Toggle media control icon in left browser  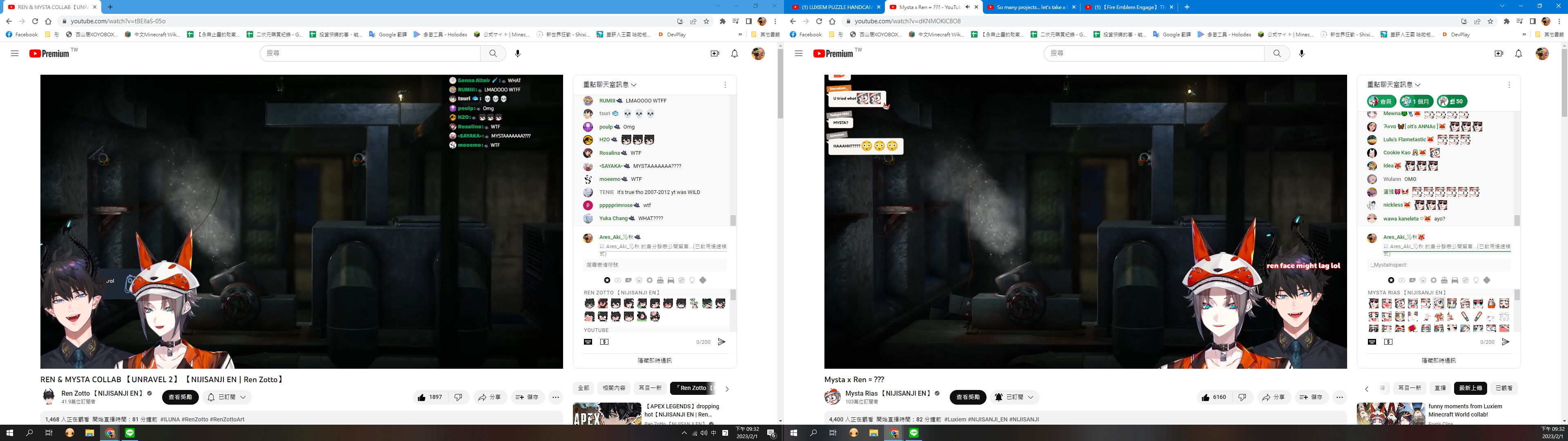point(735,21)
